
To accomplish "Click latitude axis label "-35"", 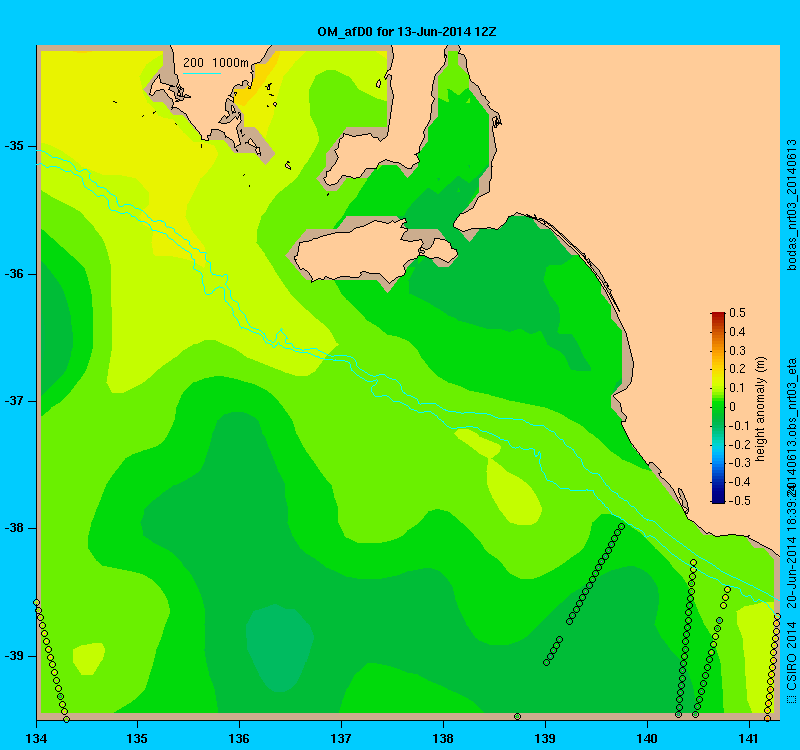I will coord(14,146).
